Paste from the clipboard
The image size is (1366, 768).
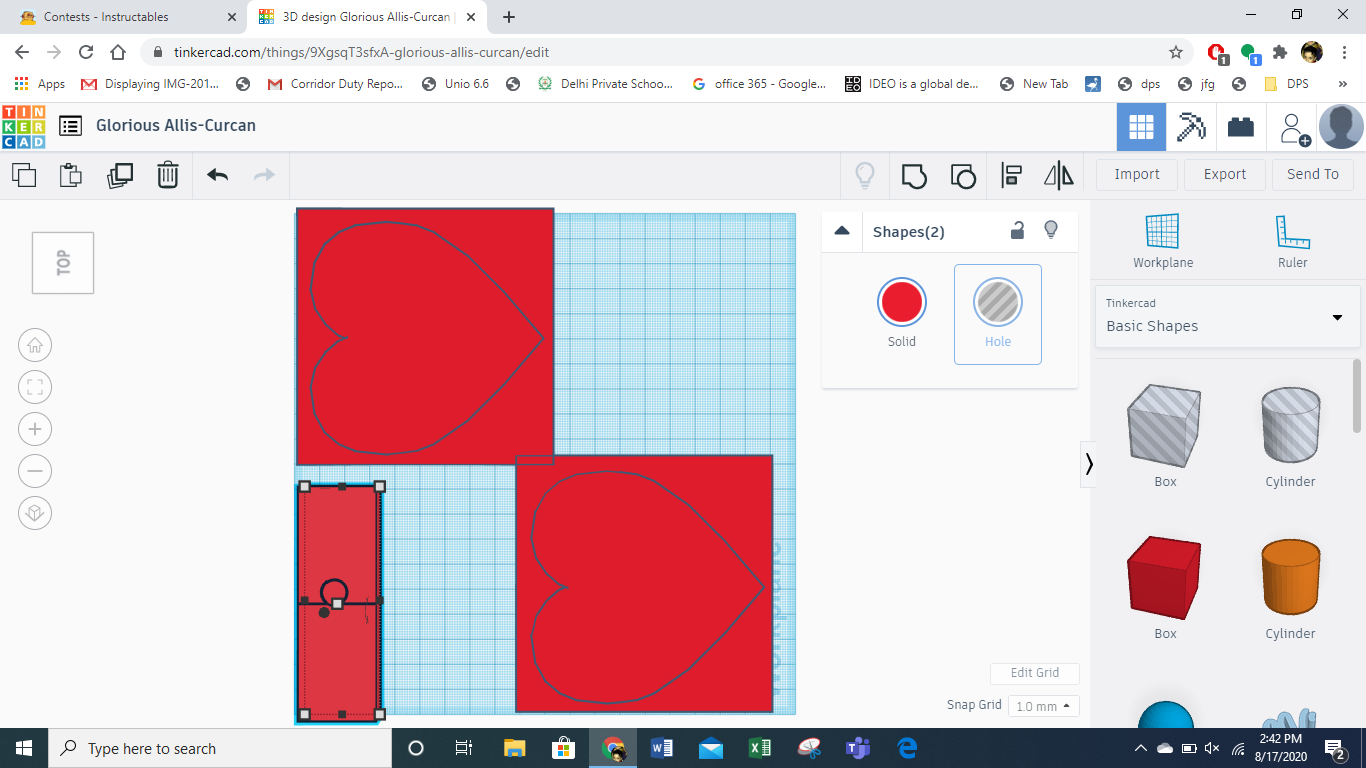pos(70,175)
